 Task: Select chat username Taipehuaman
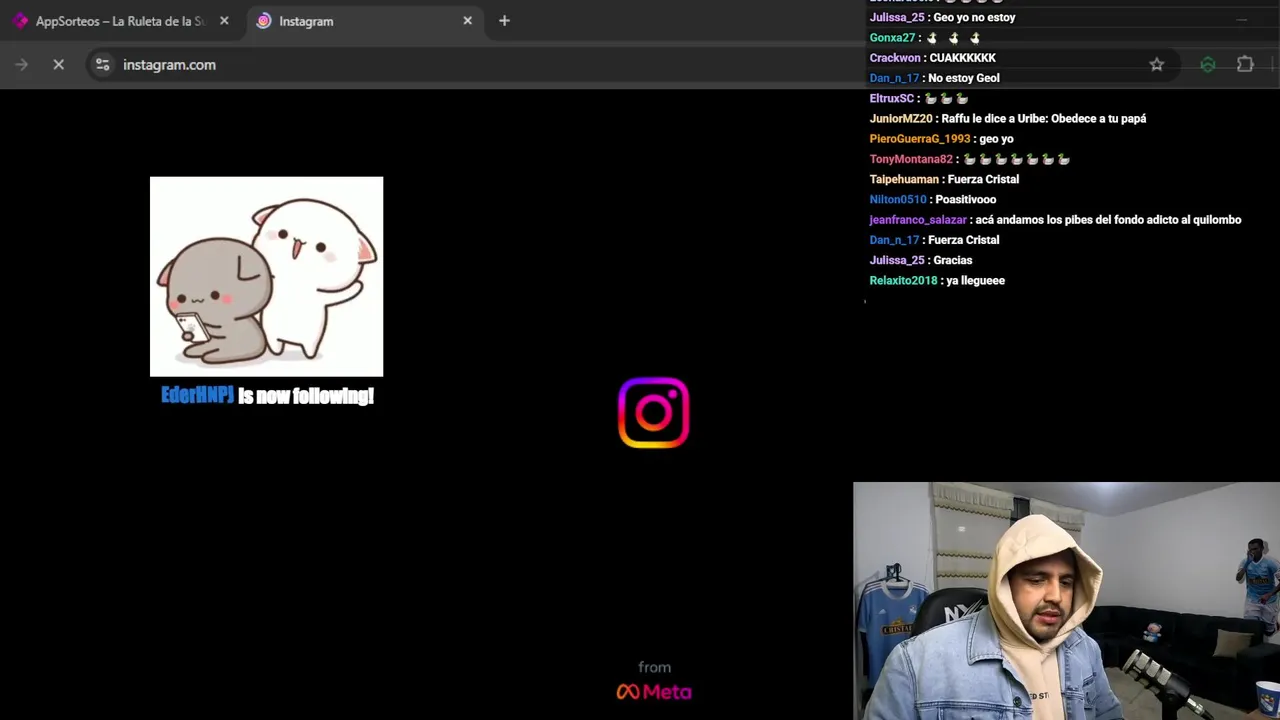(x=904, y=179)
